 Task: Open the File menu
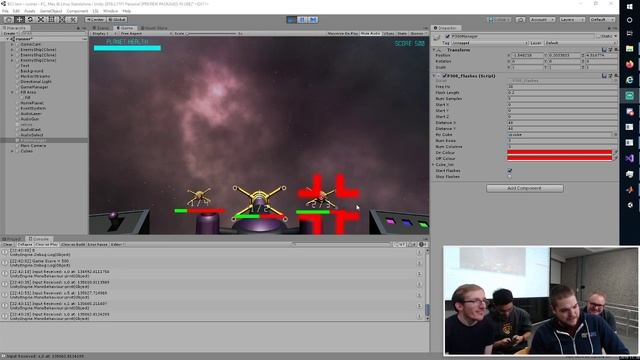pos(5,11)
